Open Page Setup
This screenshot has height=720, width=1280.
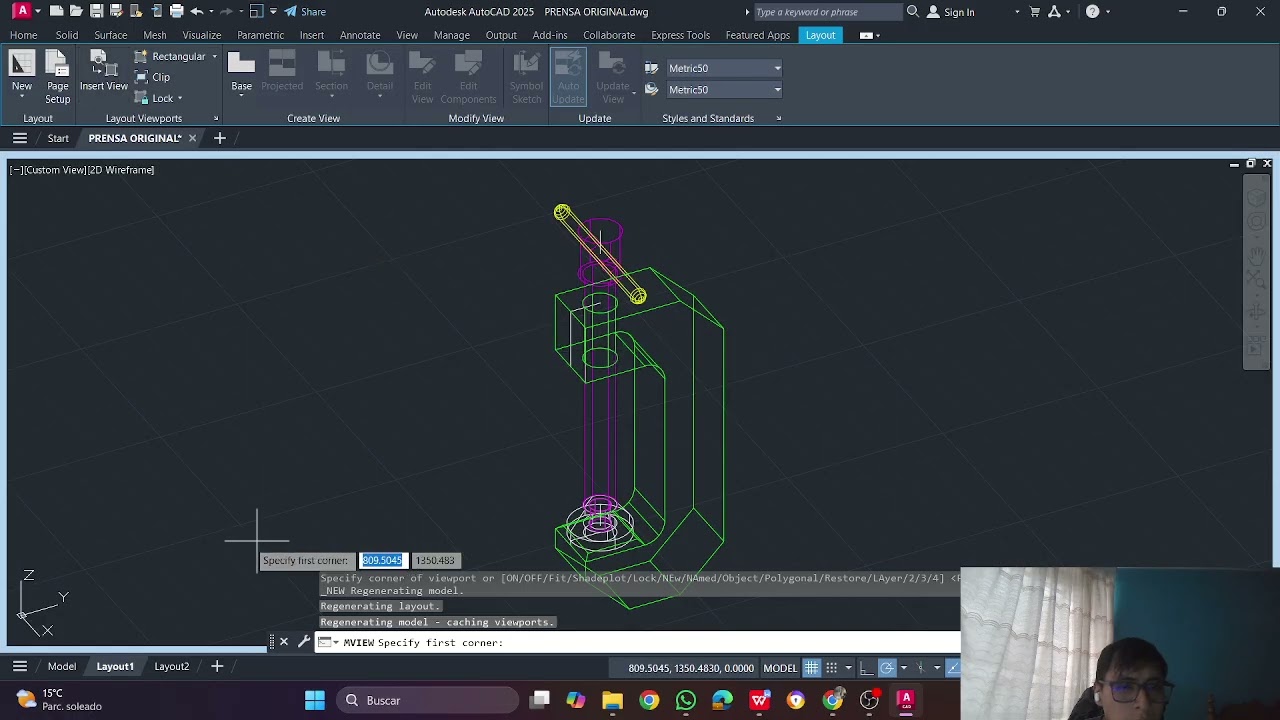[58, 78]
